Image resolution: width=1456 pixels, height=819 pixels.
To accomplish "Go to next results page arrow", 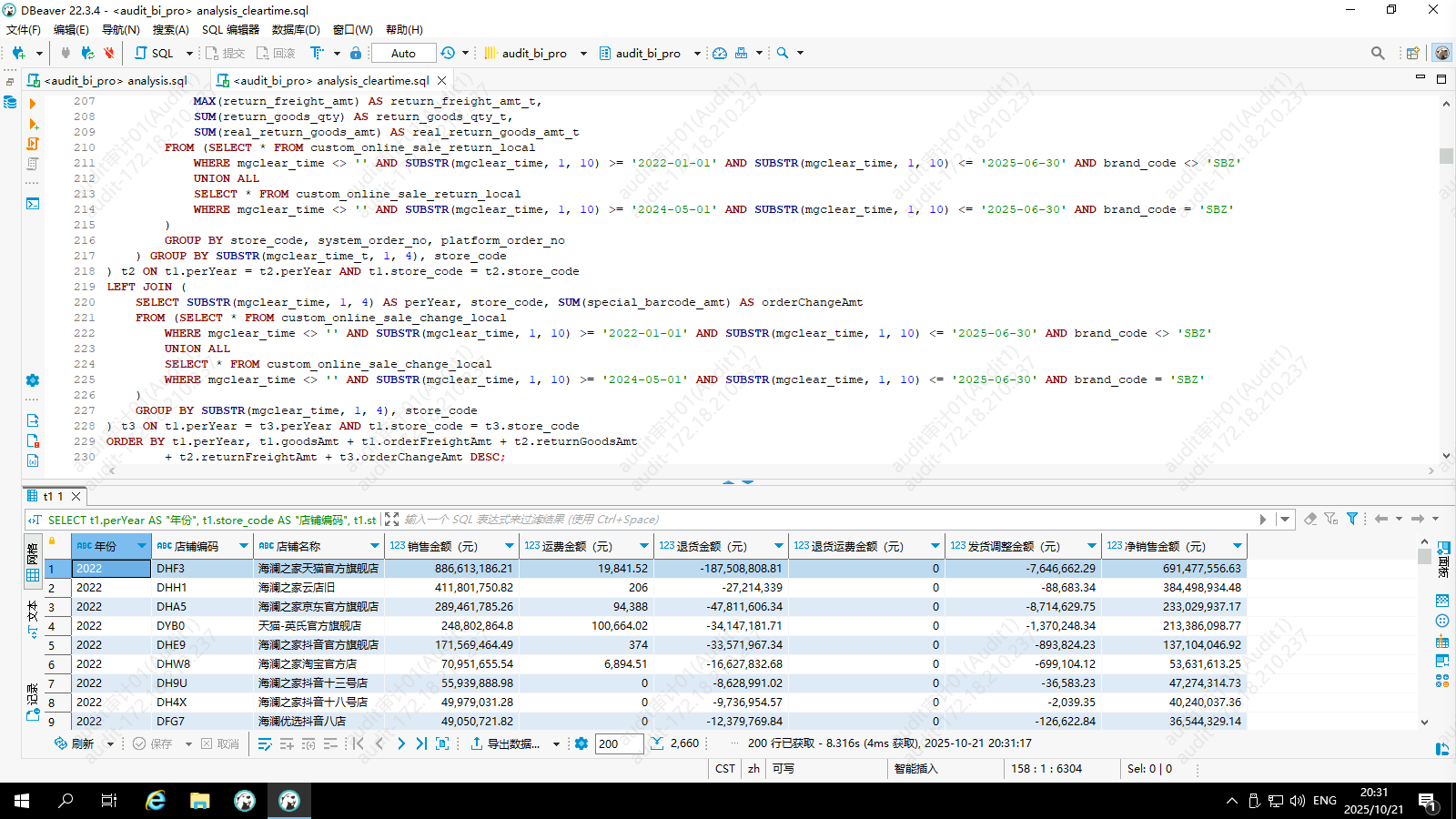I will click(400, 743).
